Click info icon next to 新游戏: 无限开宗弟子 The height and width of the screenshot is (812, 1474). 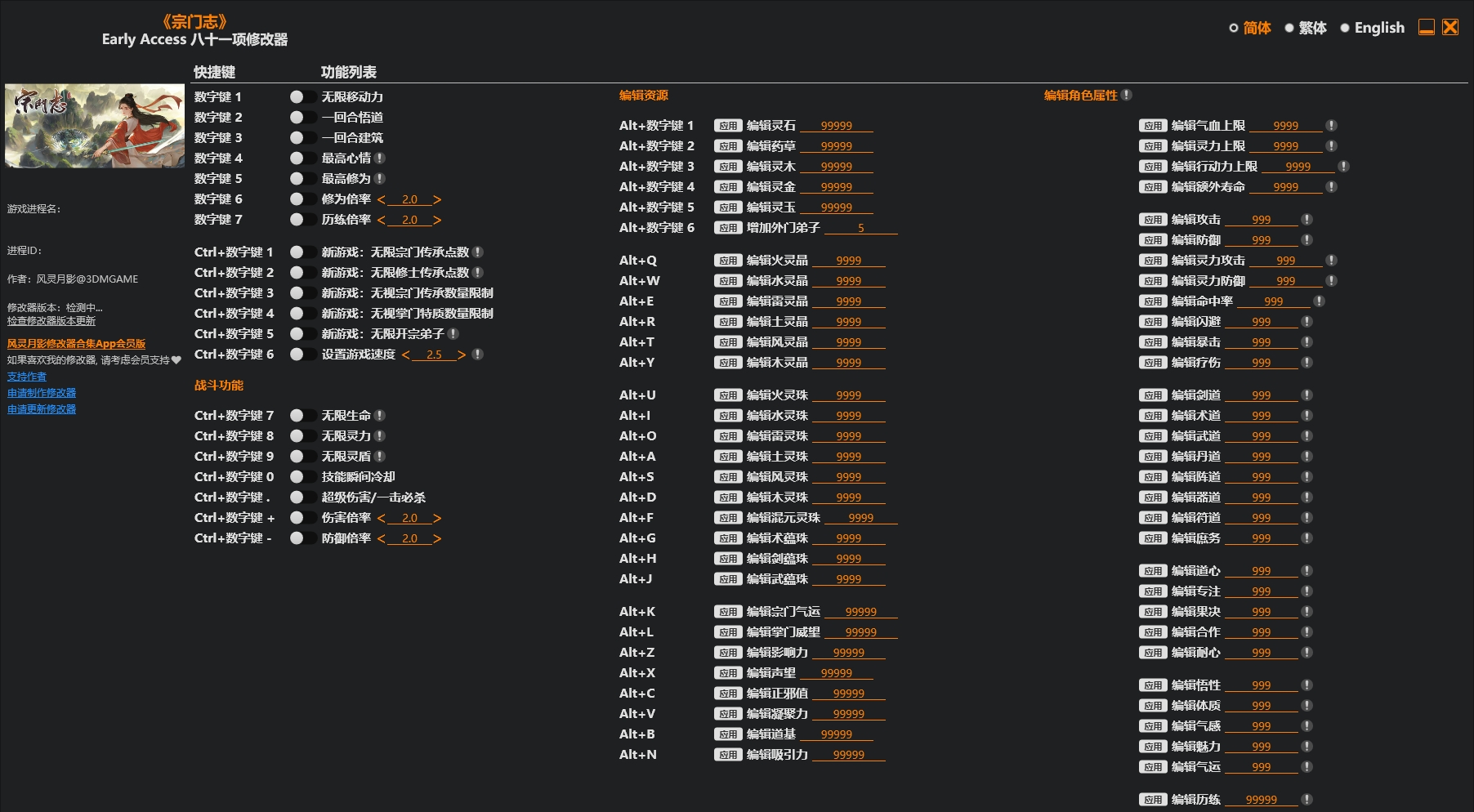(453, 334)
